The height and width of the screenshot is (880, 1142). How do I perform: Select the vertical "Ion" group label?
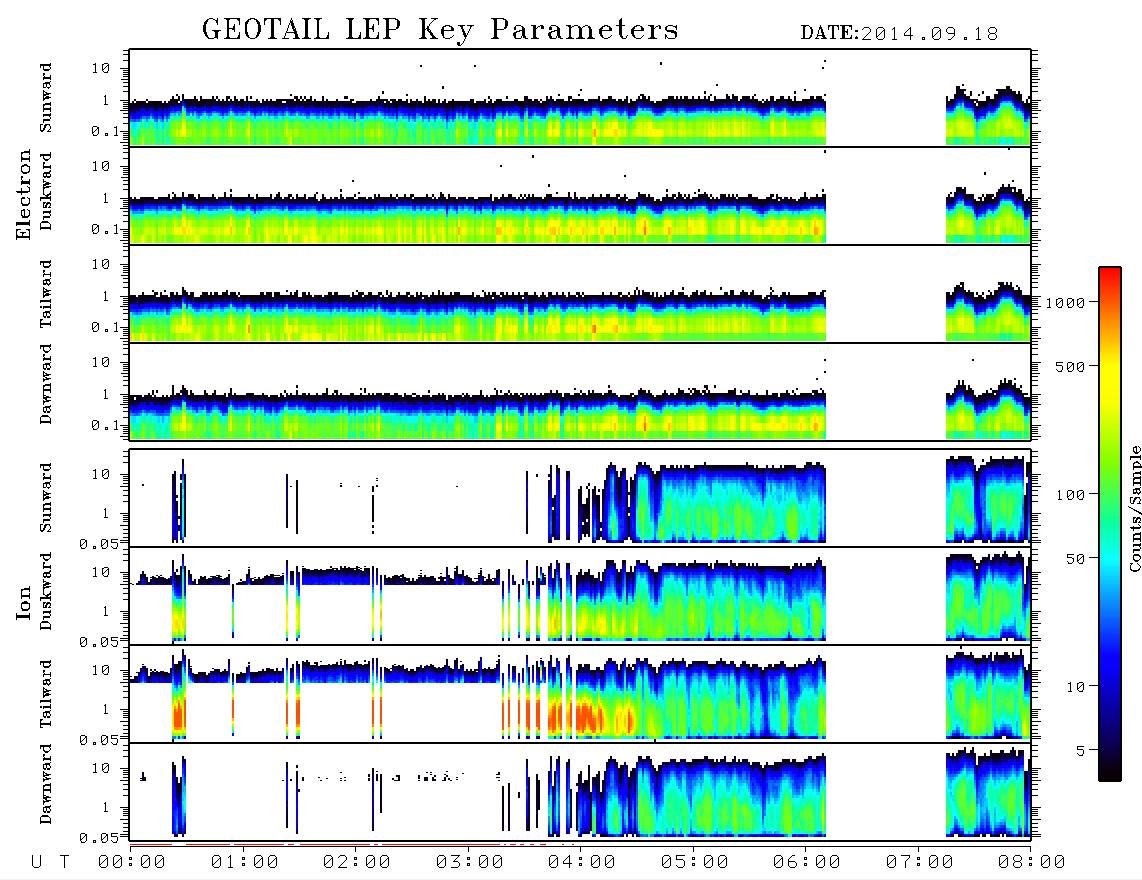tap(23, 602)
